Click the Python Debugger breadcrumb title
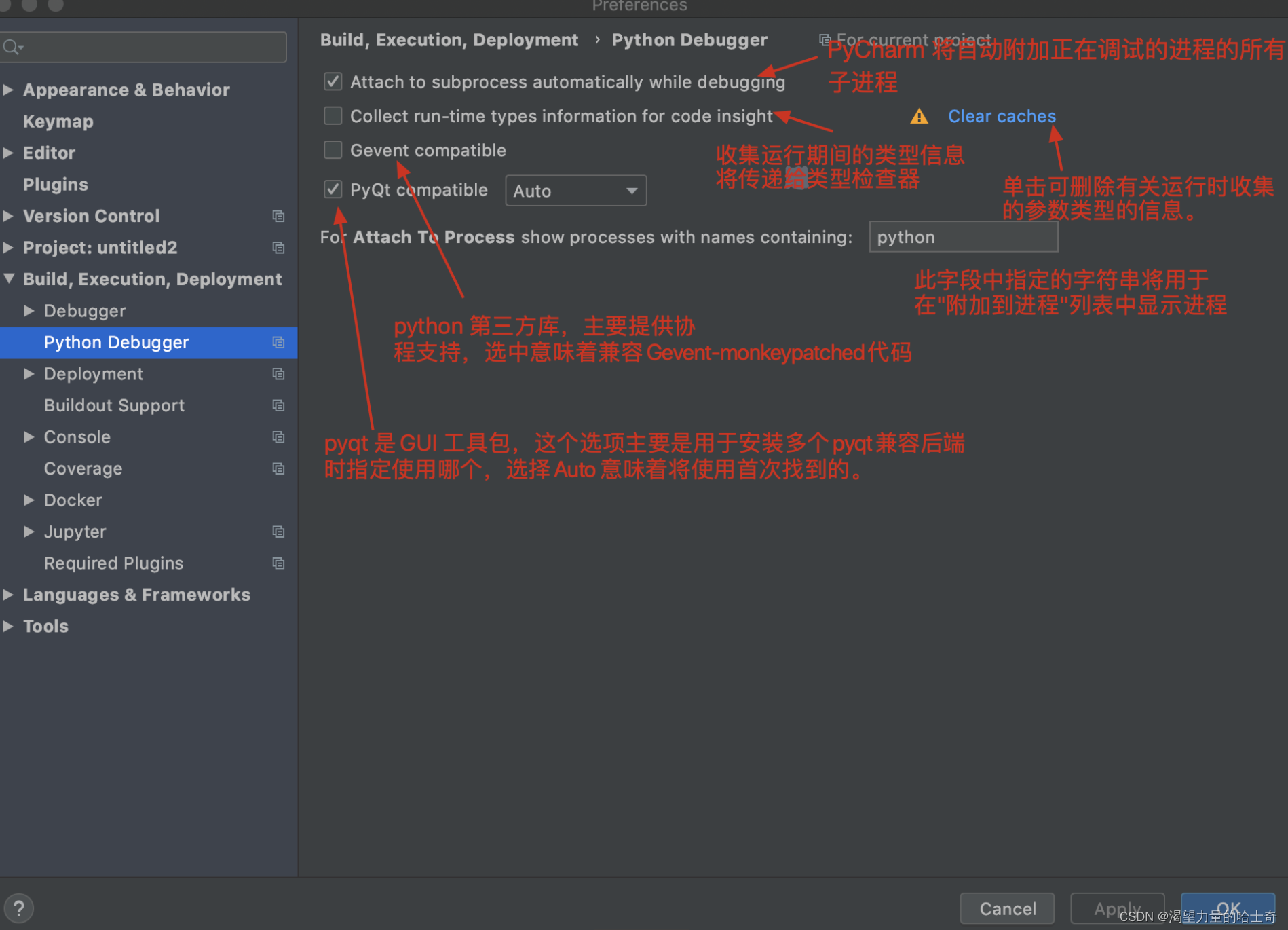Image resolution: width=1288 pixels, height=930 pixels. tap(689, 40)
